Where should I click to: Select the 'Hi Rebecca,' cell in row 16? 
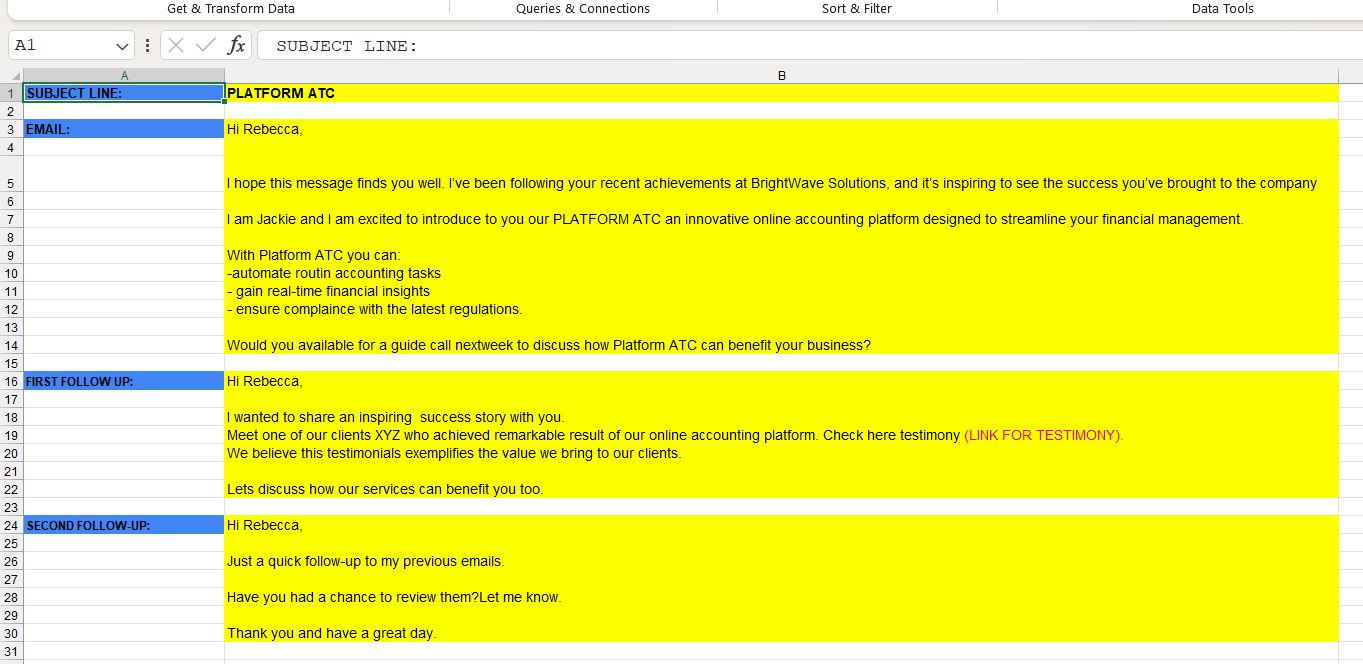(782, 381)
